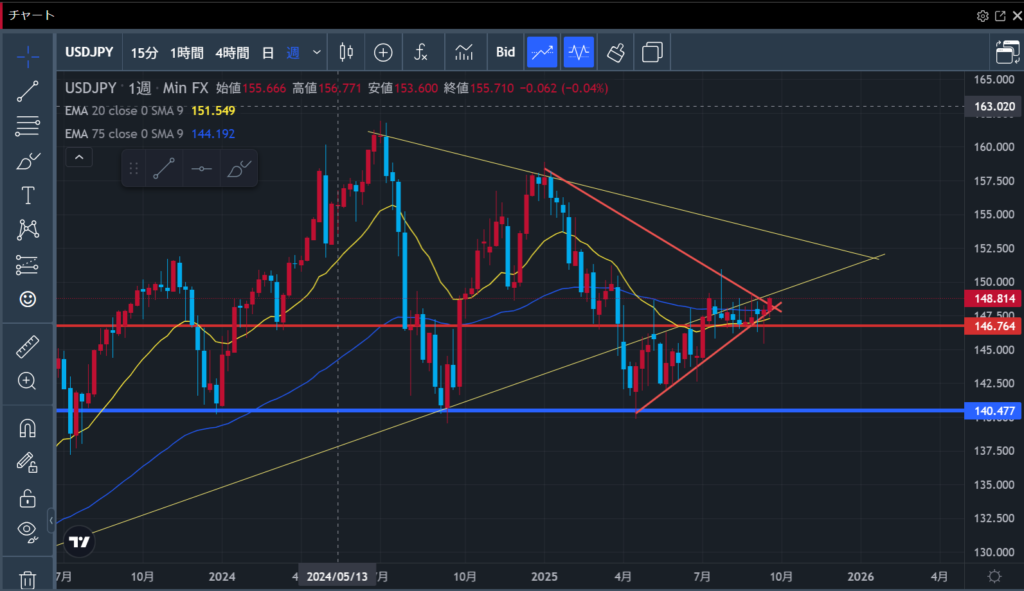Switch to the 15分 timeframe
Viewport: 1024px width, 591px height.
tap(144, 52)
